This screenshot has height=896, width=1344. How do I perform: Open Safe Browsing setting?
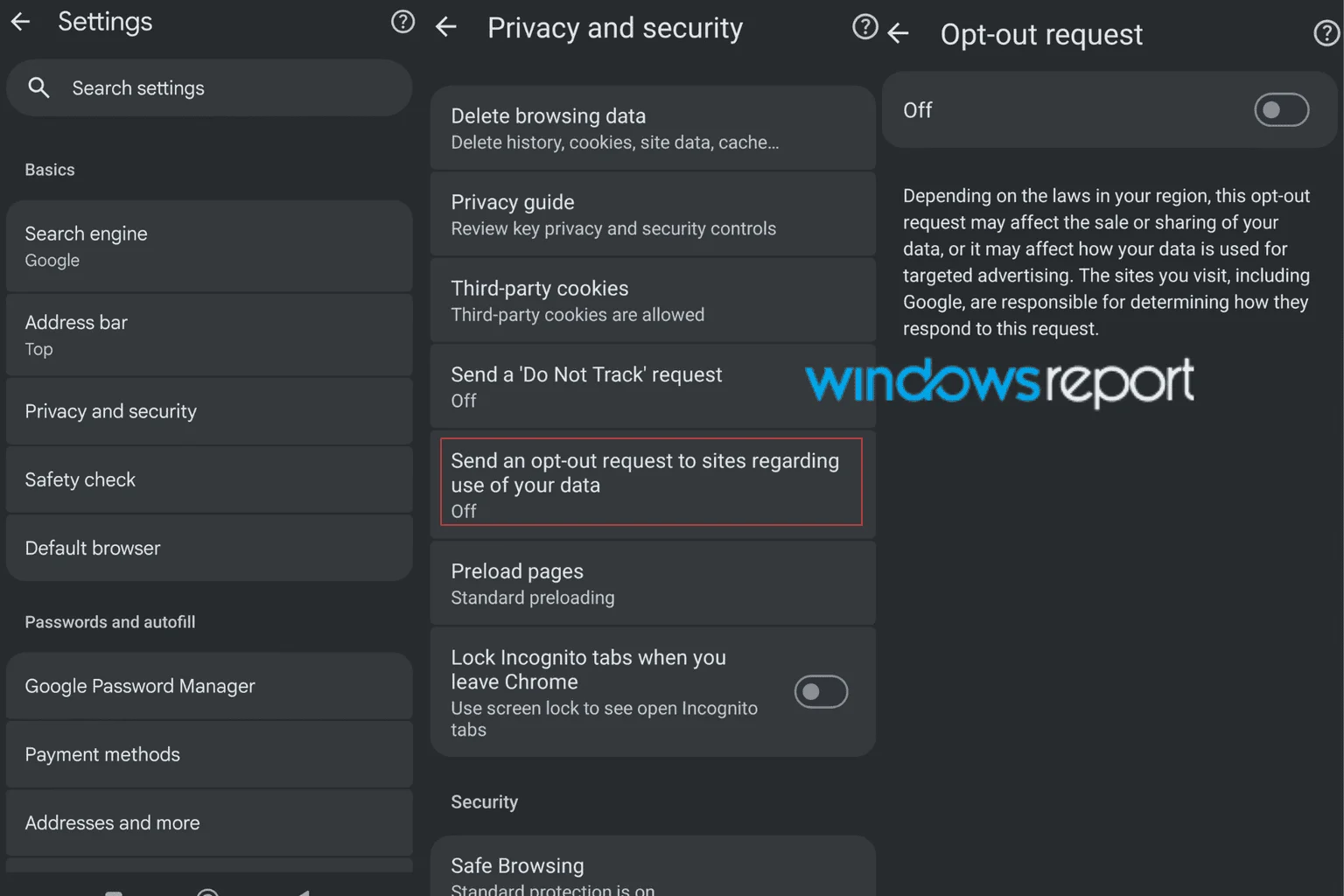[x=653, y=866]
